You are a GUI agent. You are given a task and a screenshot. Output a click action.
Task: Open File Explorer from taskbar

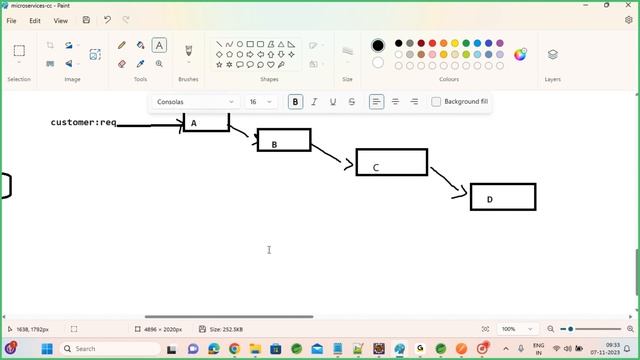coord(256,349)
